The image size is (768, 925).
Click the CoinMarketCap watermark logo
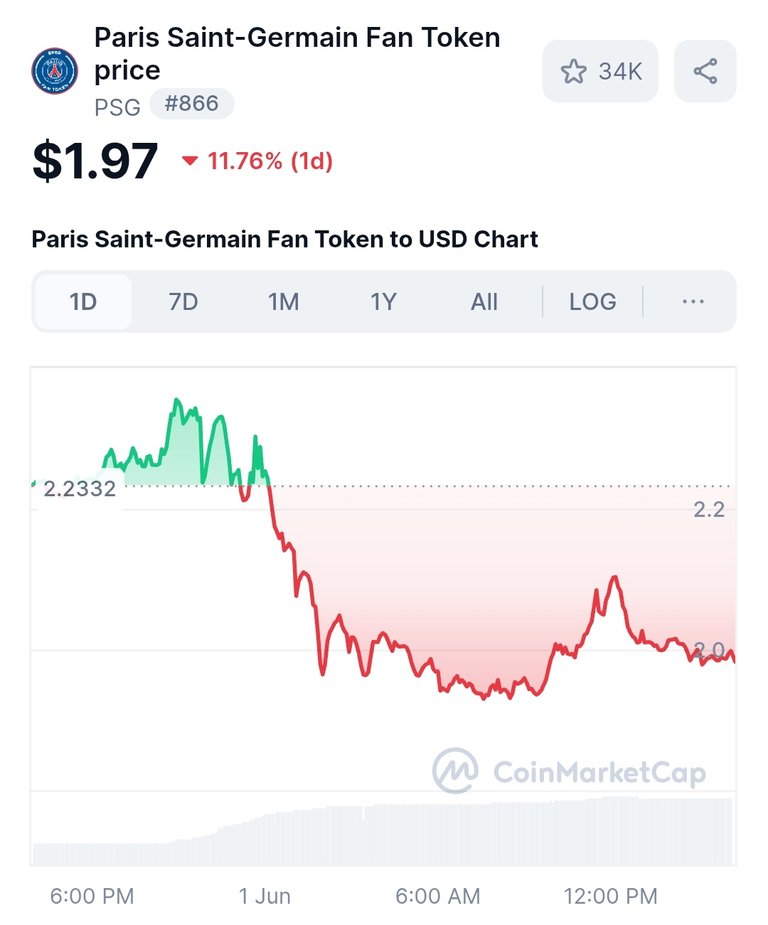point(455,770)
